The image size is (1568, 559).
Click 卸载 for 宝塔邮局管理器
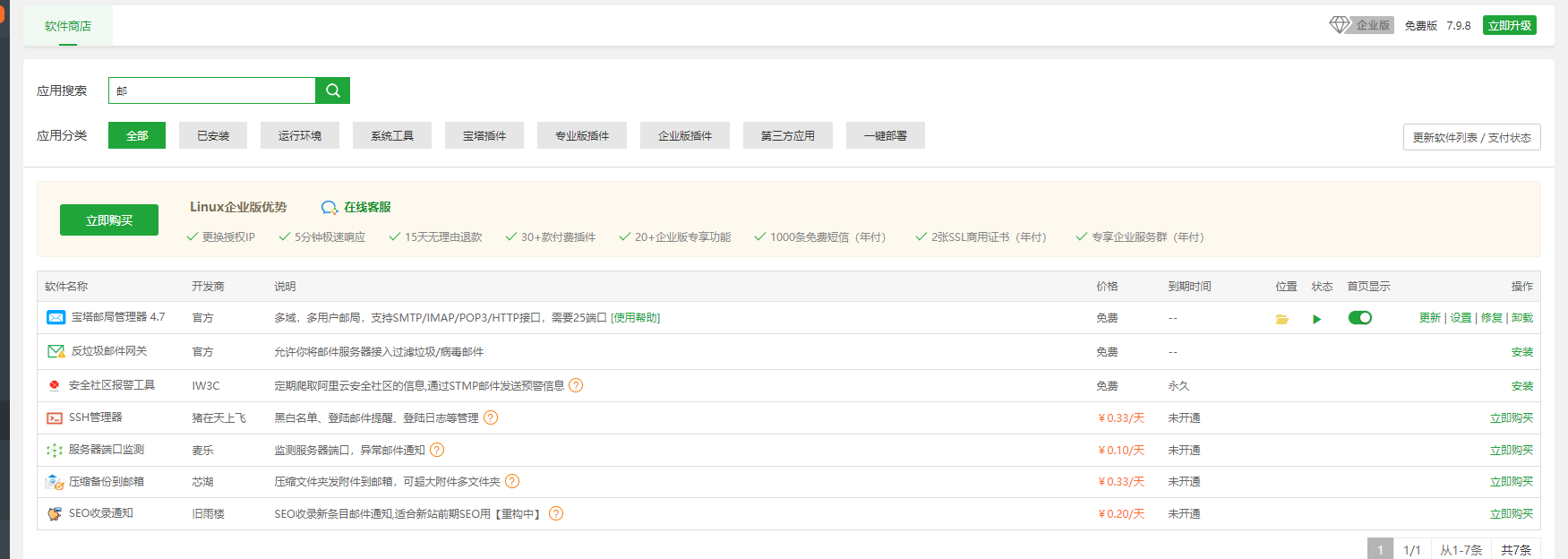(x=1522, y=318)
